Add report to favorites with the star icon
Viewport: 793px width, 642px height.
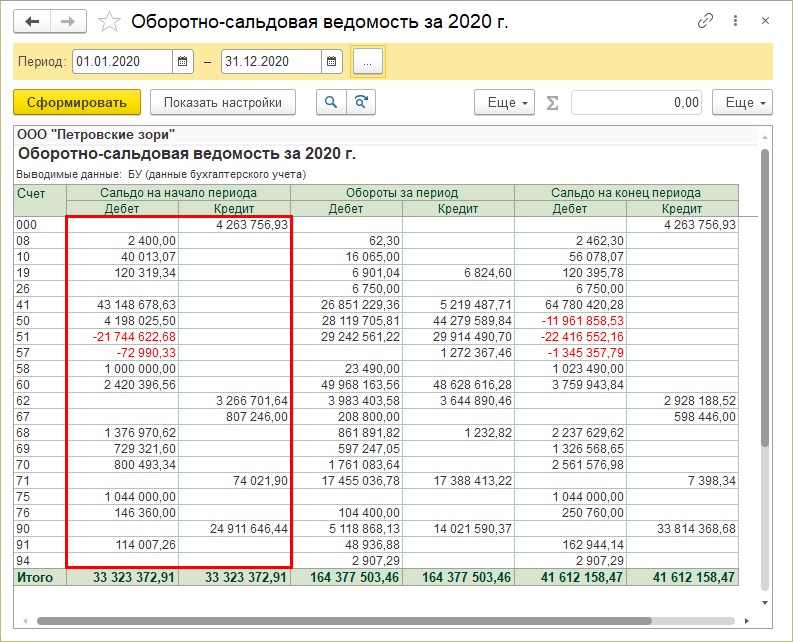point(109,22)
